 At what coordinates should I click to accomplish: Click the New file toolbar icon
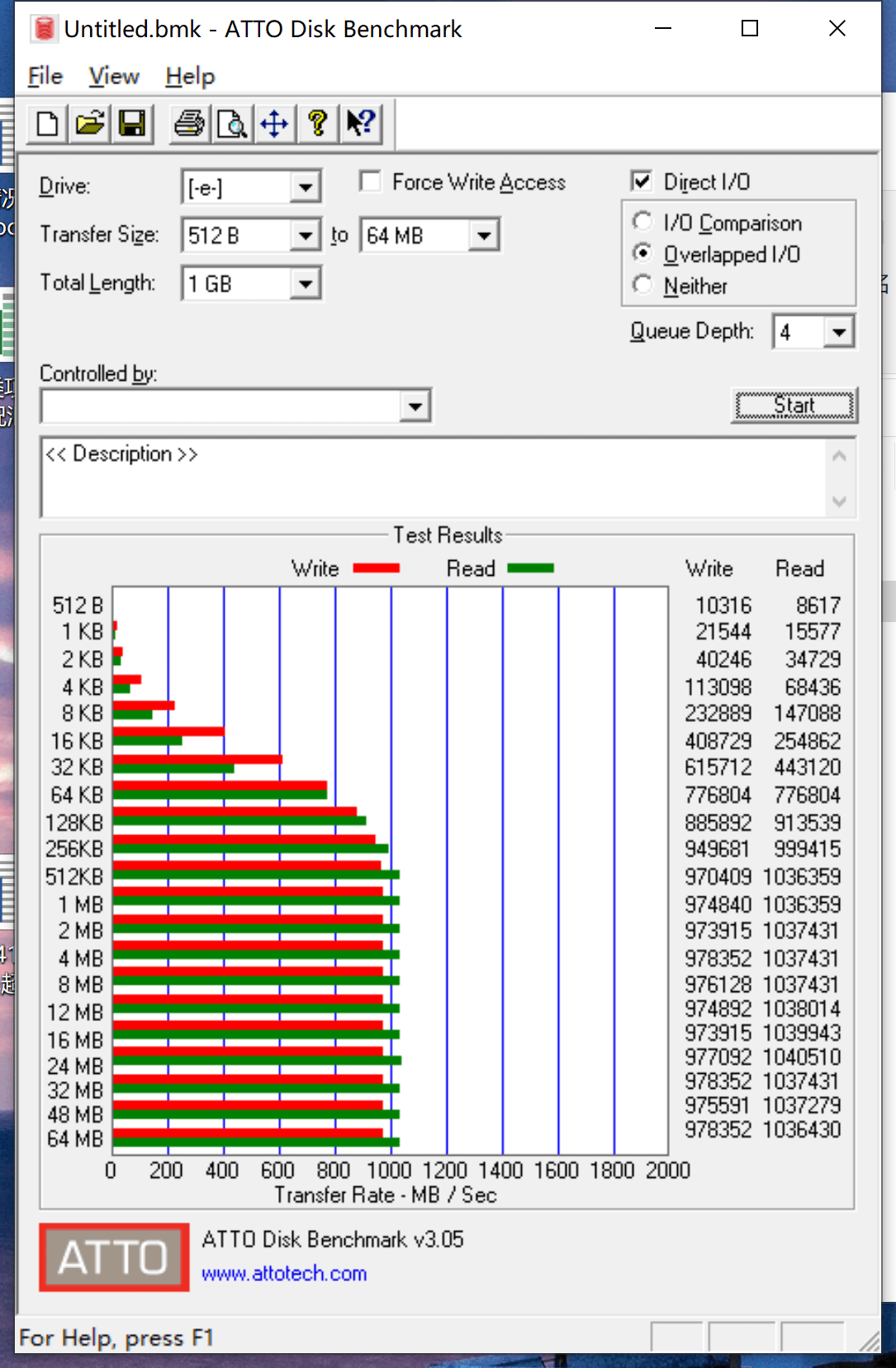click(x=48, y=124)
